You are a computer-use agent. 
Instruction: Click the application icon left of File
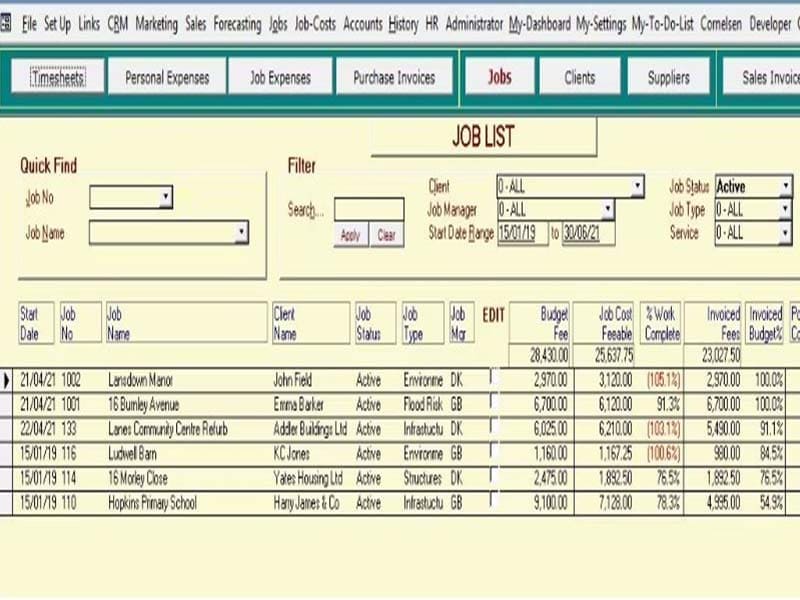5,23
